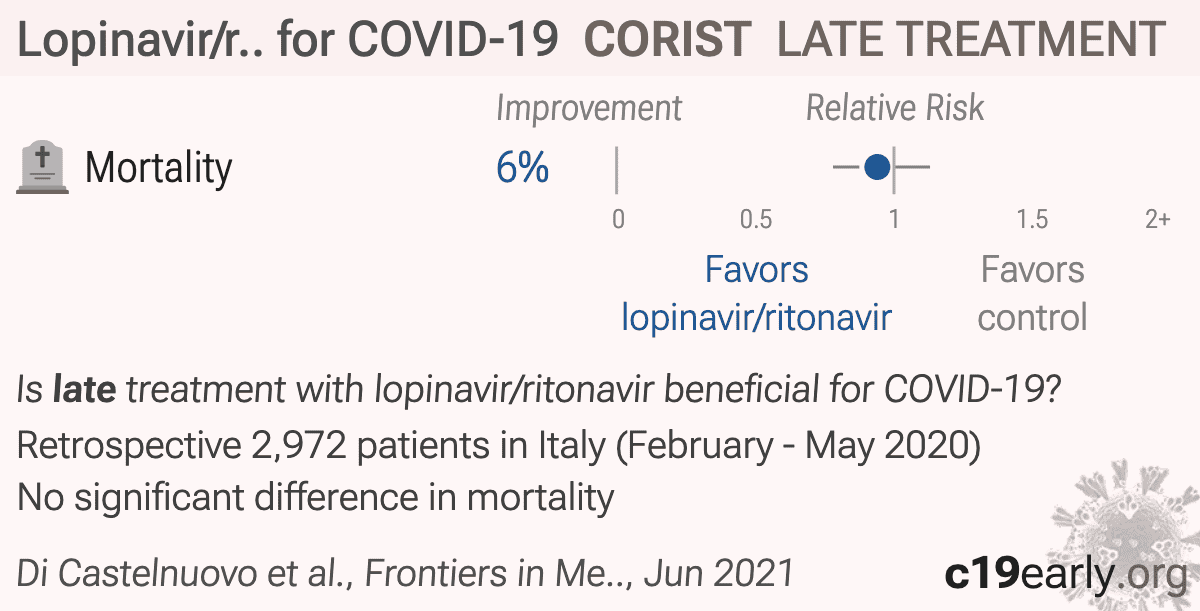Click the Favors control label

click(x=1032, y=293)
